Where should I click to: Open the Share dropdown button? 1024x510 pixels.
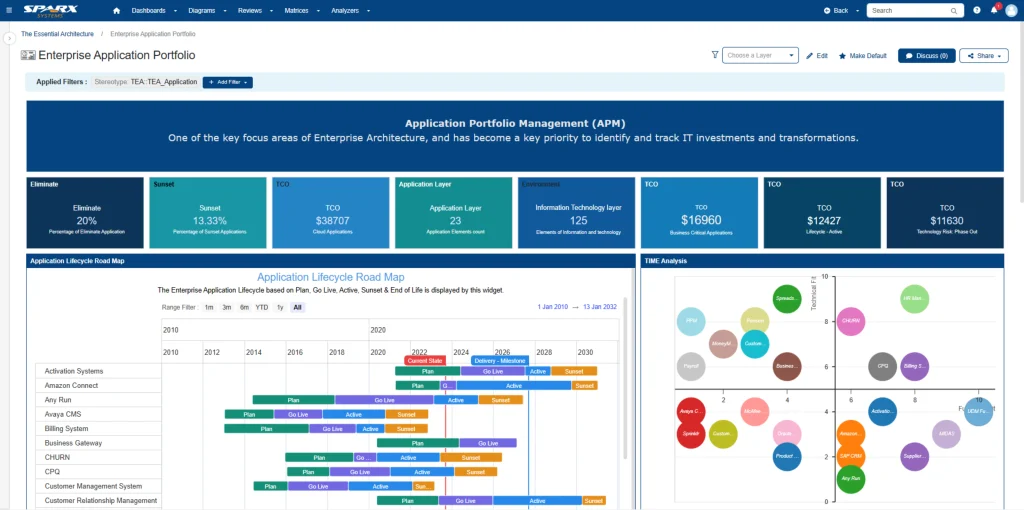point(984,56)
